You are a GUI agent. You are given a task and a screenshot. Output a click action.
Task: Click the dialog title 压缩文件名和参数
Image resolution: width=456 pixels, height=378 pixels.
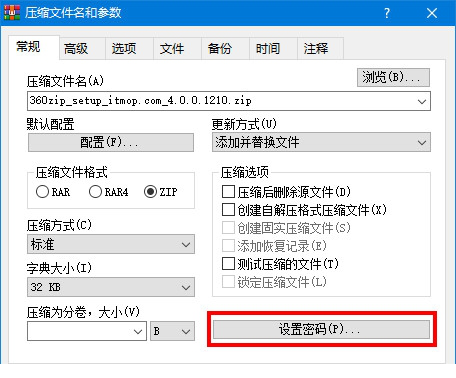[73, 13]
